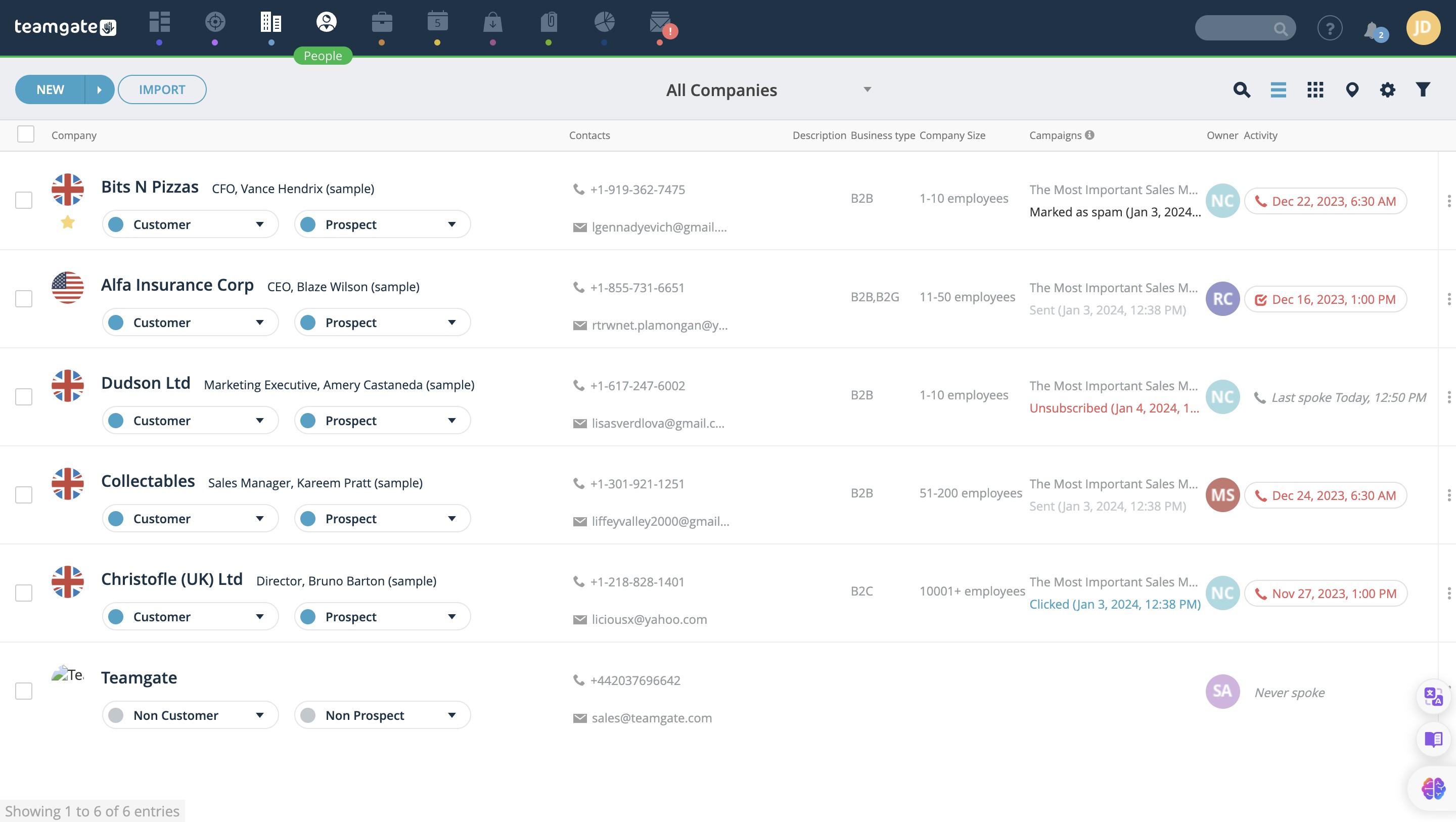
Task: Open the mail inbox tab with alert
Action: point(660,23)
